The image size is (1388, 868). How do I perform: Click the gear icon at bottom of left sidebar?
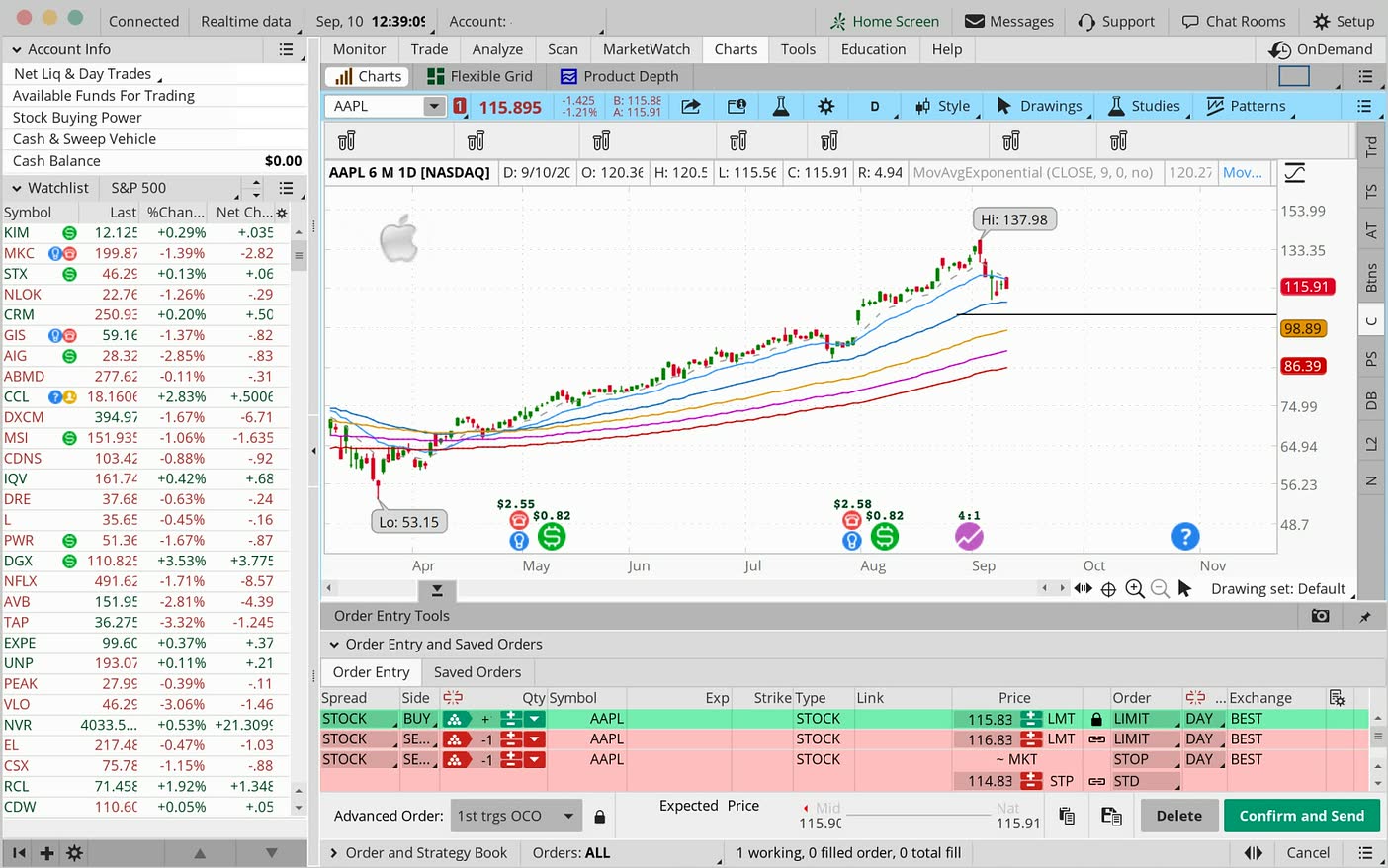coord(74,853)
